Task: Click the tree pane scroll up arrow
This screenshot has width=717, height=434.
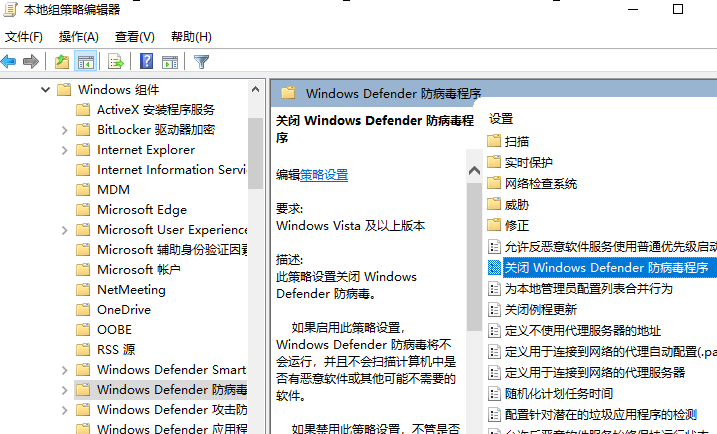Action: 256,90
